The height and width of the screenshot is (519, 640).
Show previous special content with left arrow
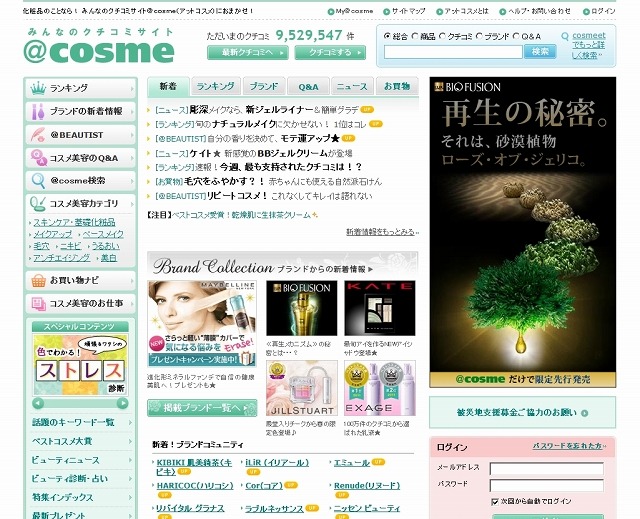tap(38, 403)
